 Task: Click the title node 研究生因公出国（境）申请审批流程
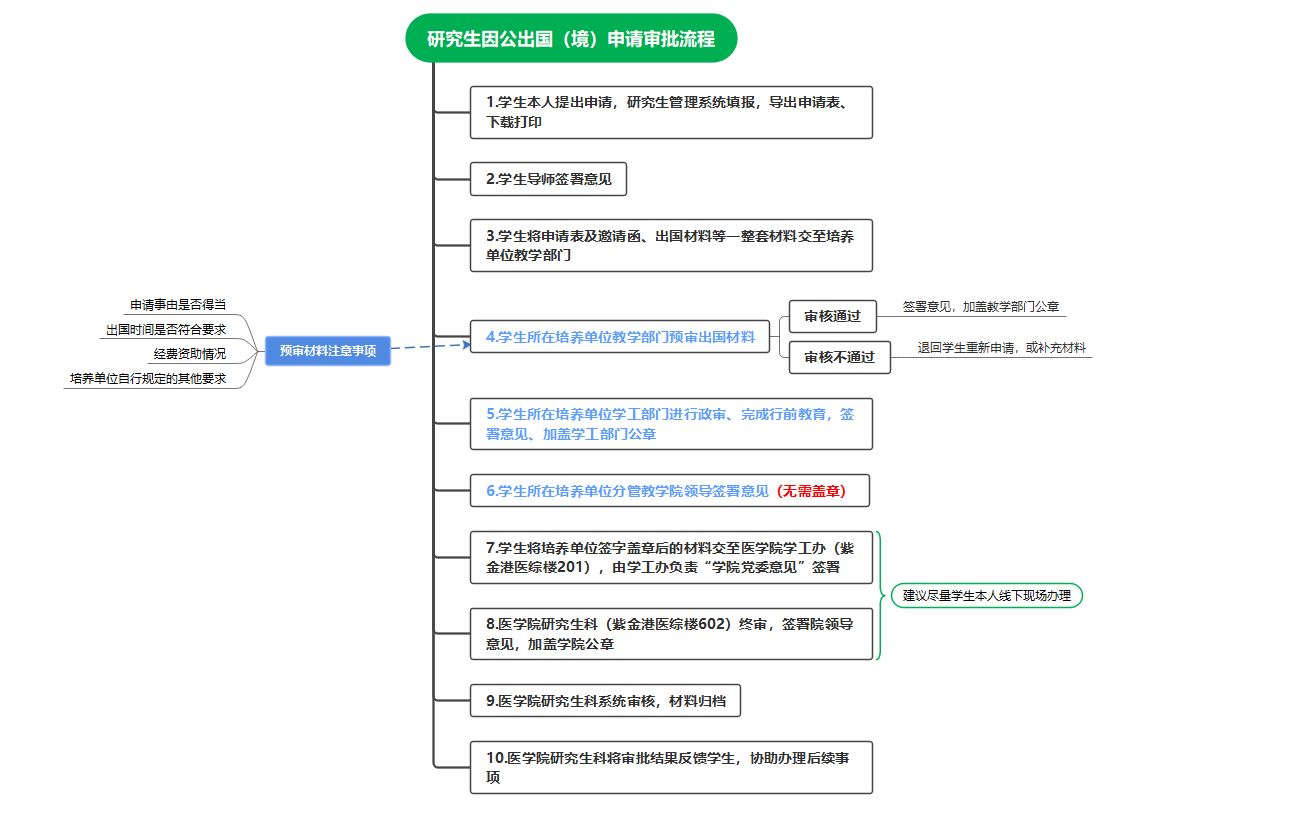pyautogui.click(x=571, y=39)
